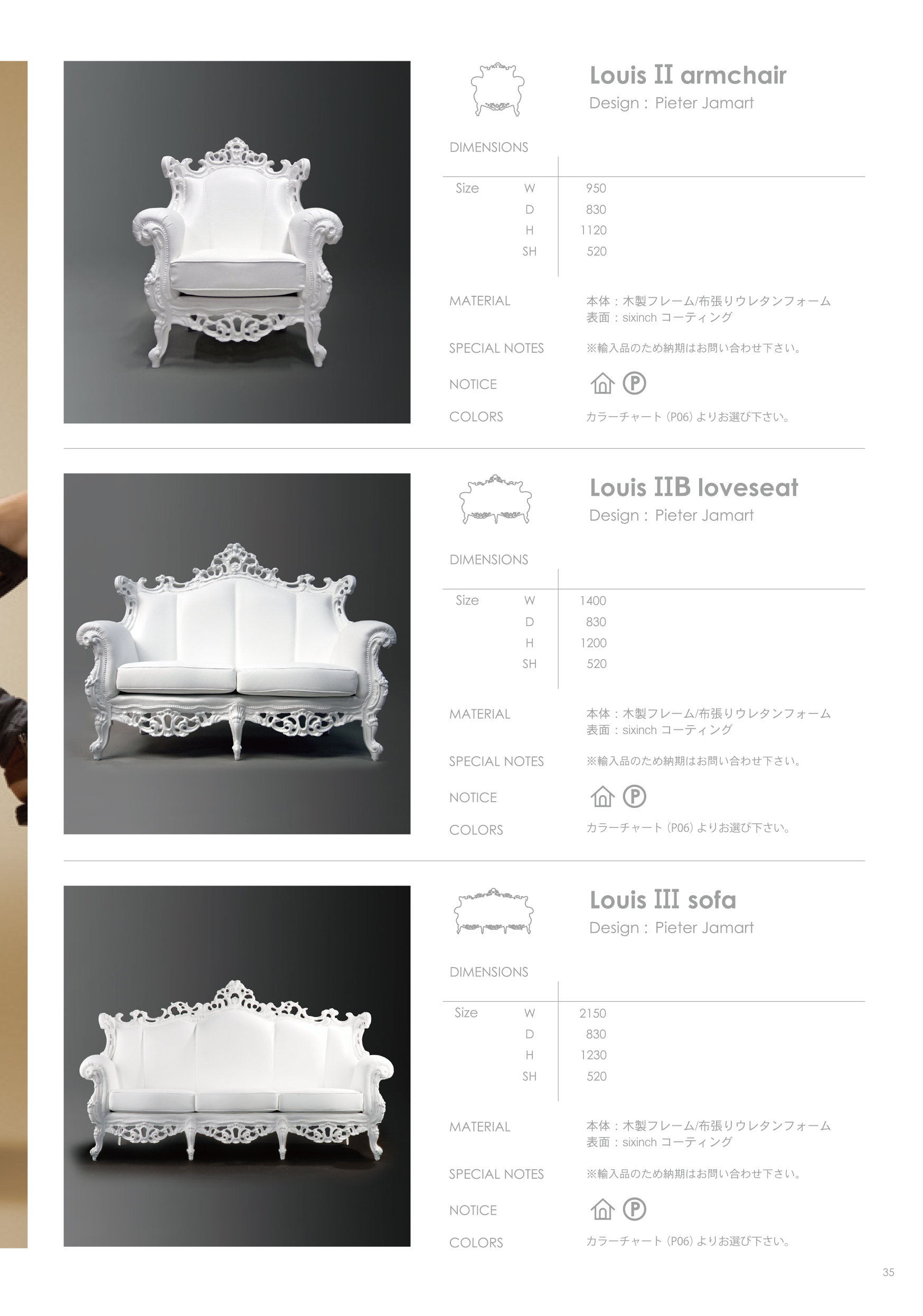
Task: Click the circled P icon for the armchair
Action: coord(634,383)
